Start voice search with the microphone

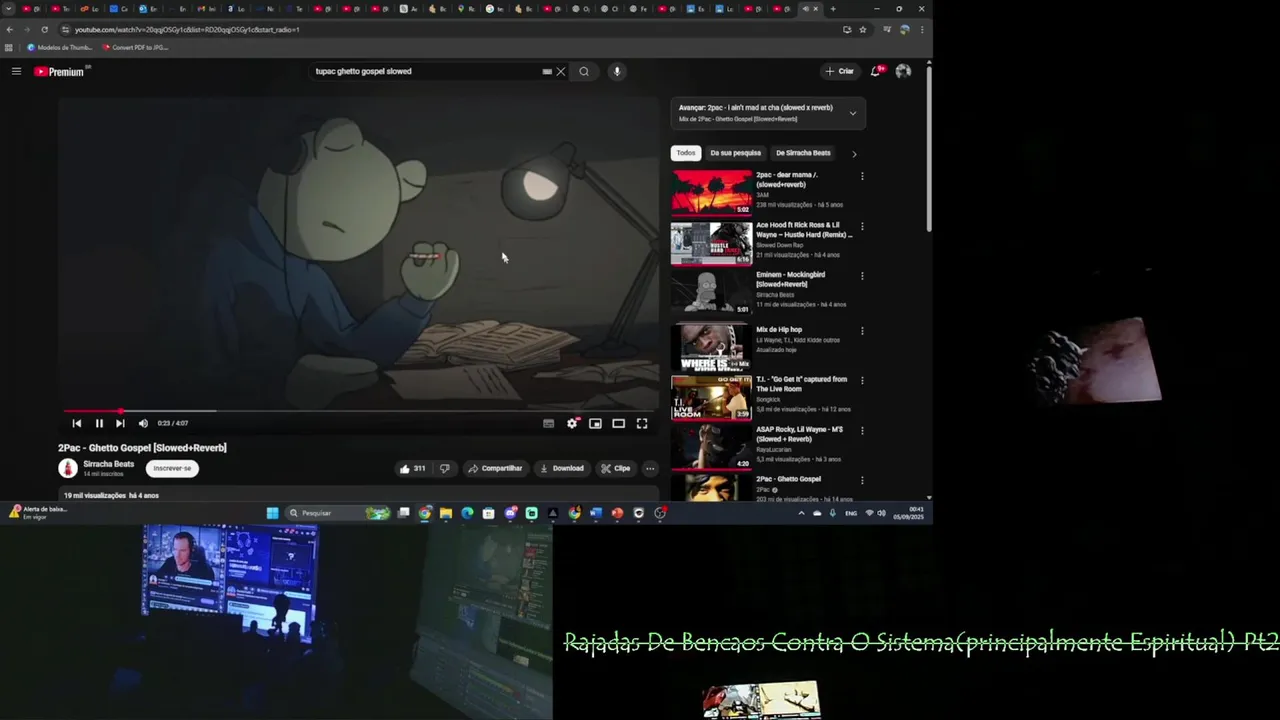coord(617,71)
